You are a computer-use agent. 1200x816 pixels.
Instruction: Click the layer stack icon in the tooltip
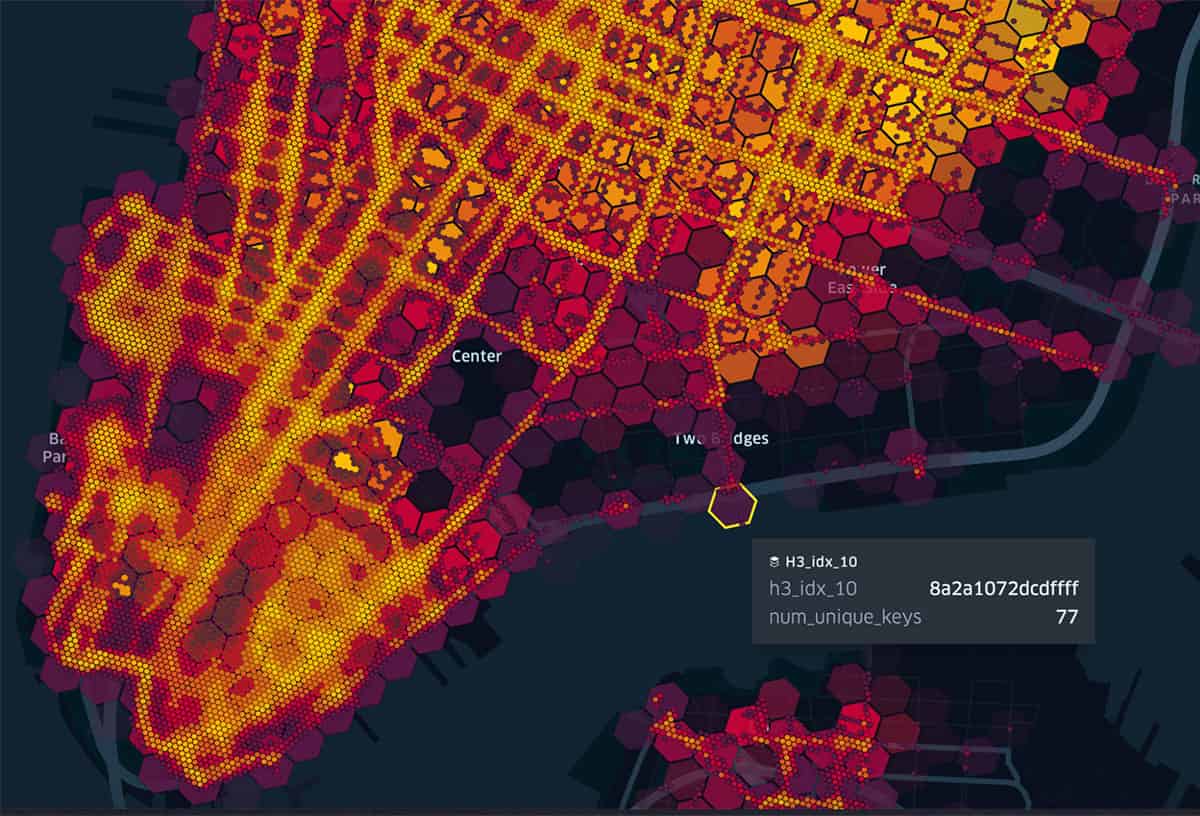coord(774,562)
